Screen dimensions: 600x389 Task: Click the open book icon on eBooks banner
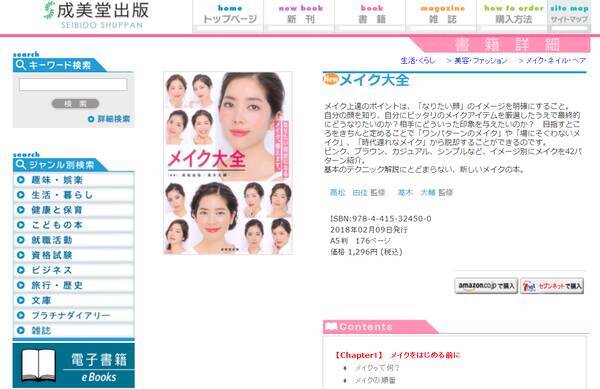(38, 365)
